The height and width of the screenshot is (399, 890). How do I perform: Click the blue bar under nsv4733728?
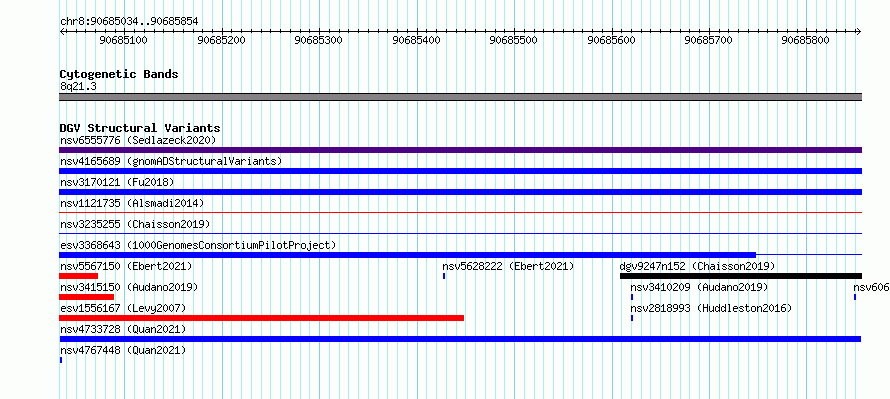460,339
